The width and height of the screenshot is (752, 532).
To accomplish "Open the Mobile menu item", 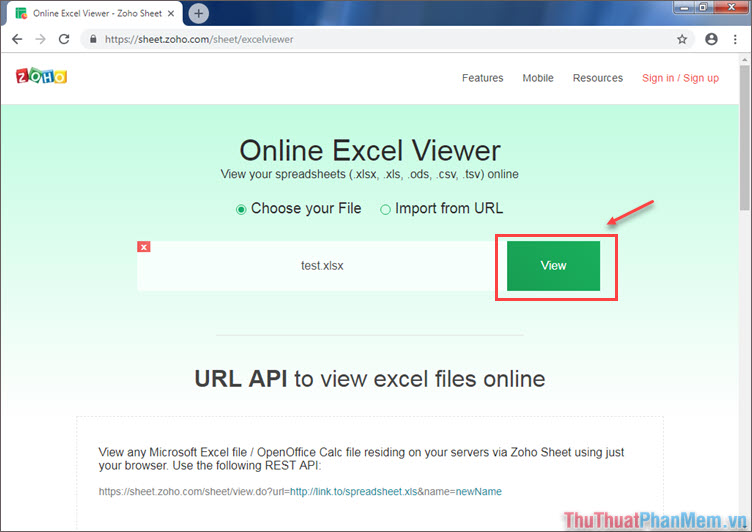I will [538, 78].
